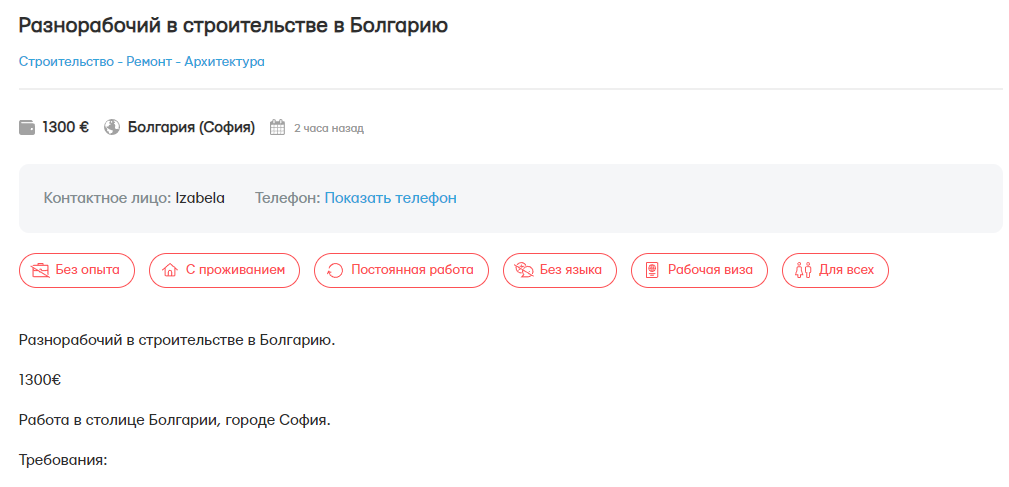Click the globe location icon
Screen dimensions: 1009x487
tap(112, 128)
